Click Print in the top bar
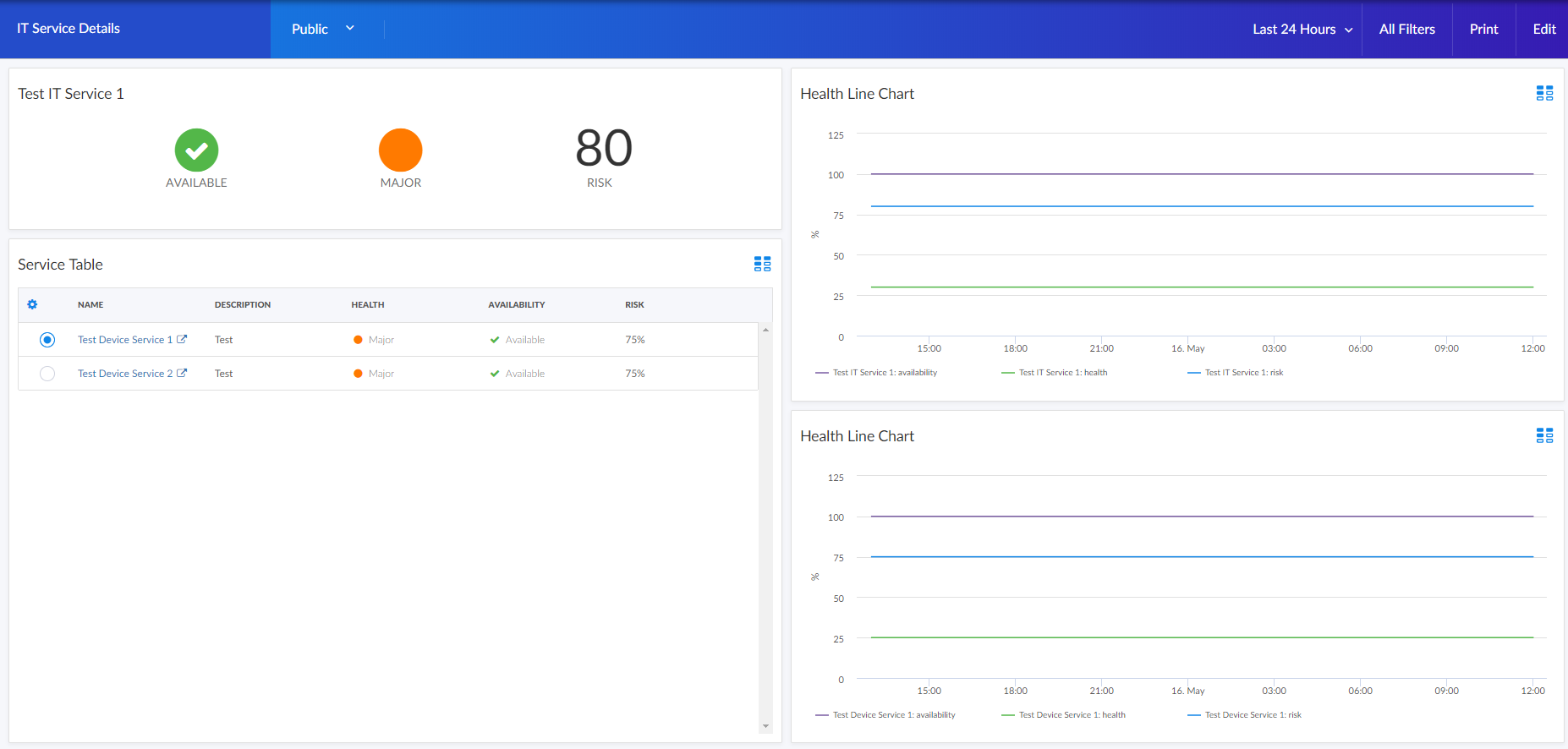The width and height of the screenshot is (1568, 749). [1483, 30]
